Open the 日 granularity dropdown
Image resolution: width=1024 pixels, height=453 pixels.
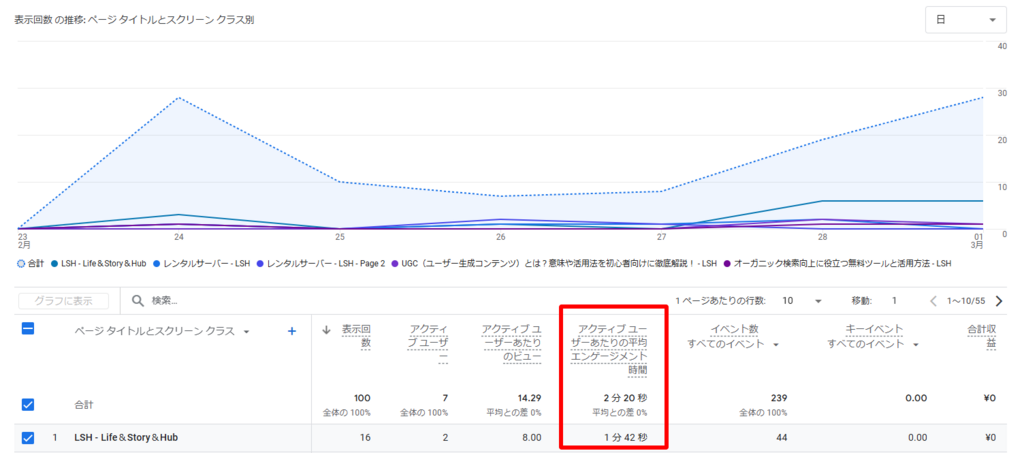[x=964, y=19]
